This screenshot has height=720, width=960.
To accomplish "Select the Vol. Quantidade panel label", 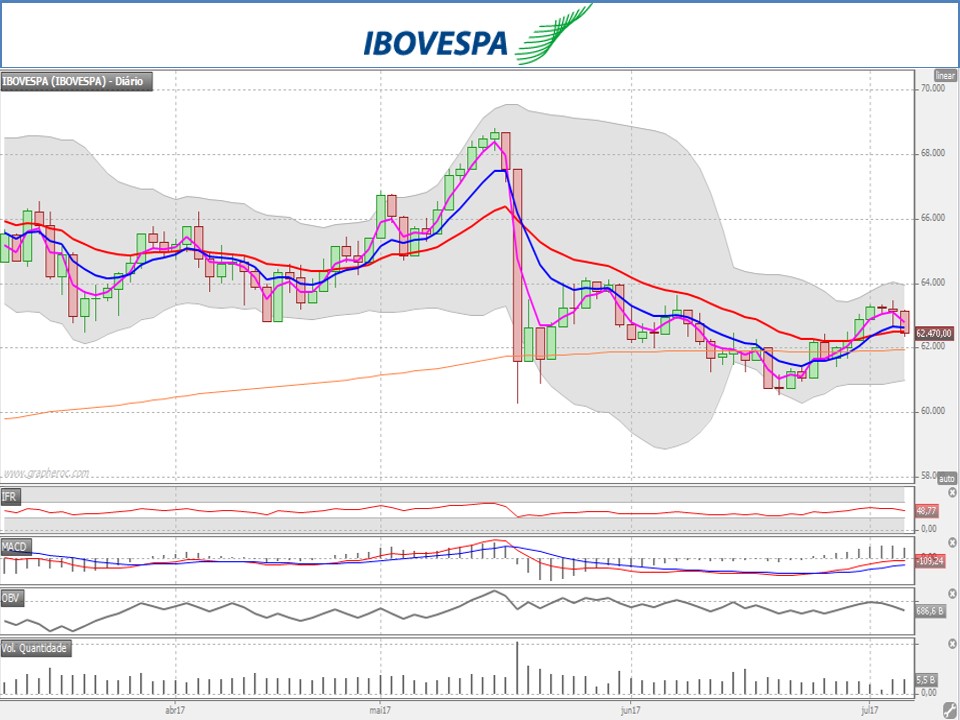I will click(x=36, y=648).
